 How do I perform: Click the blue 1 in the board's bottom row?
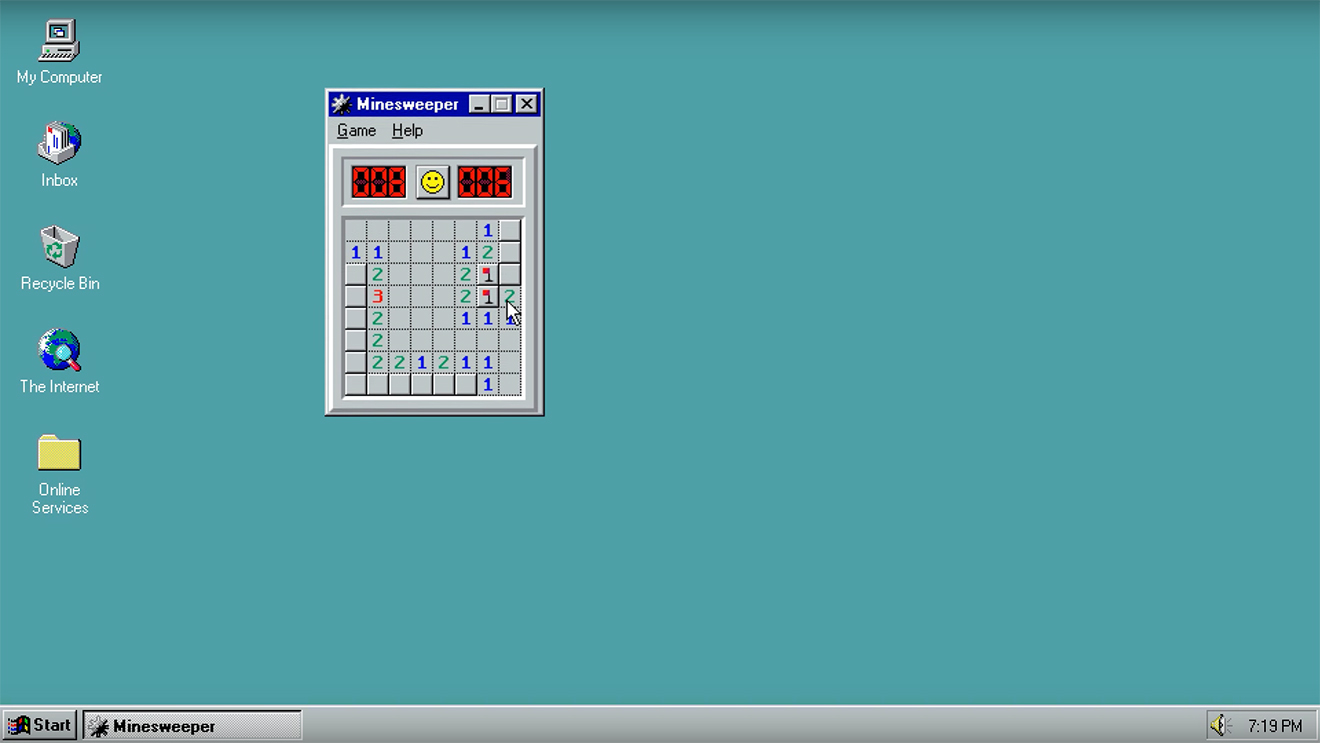[487, 384]
